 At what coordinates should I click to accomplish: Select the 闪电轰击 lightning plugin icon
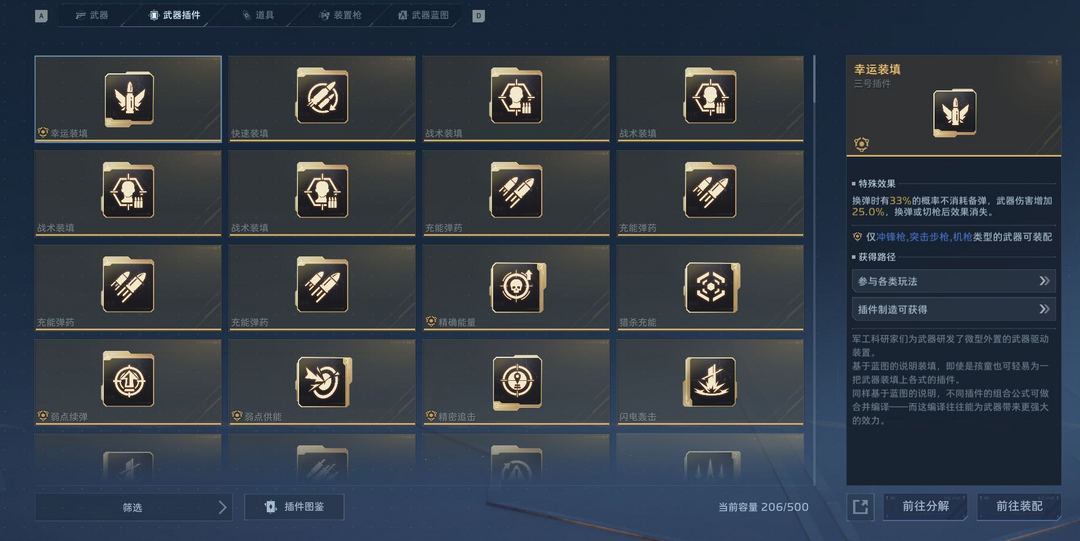point(710,382)
